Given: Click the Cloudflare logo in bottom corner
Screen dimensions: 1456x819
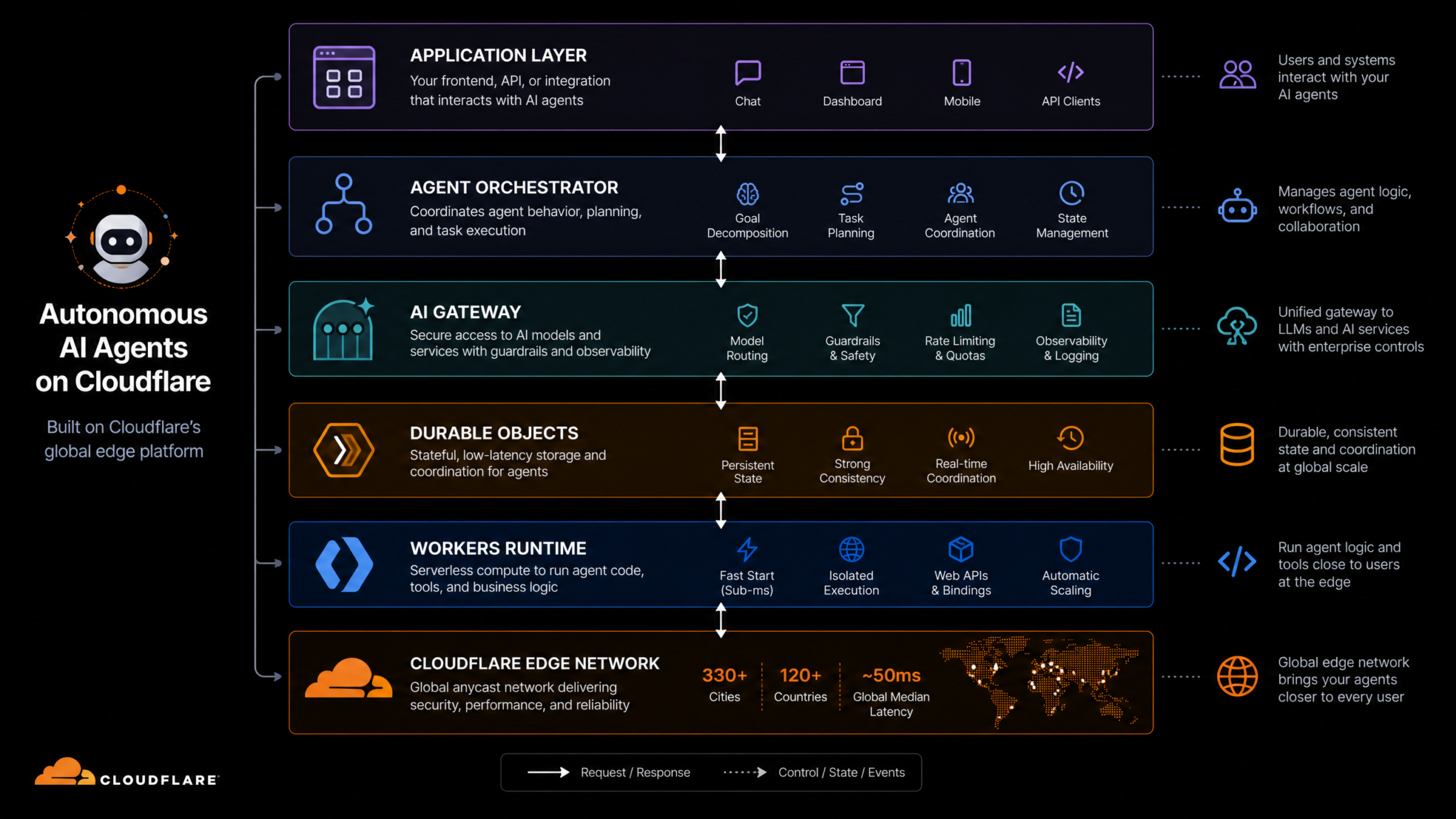Looking at the screenshot, I should [127, 772].
